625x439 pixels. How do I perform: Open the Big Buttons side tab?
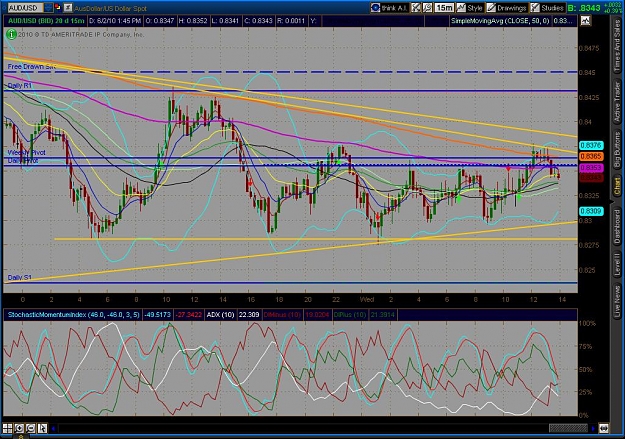(x=617, y=151)
